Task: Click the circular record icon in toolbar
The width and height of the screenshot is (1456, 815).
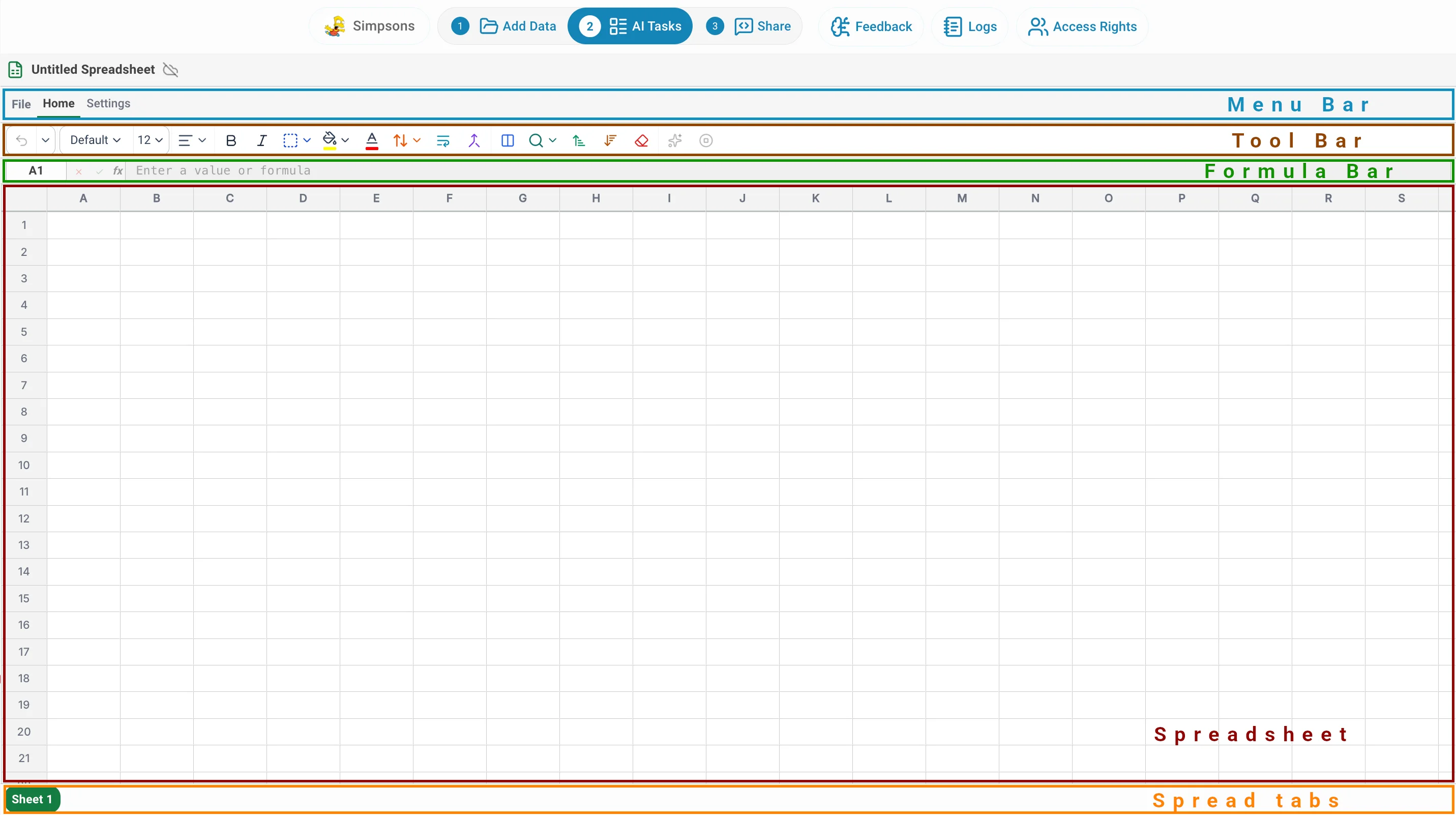Action: coord(706,140)
